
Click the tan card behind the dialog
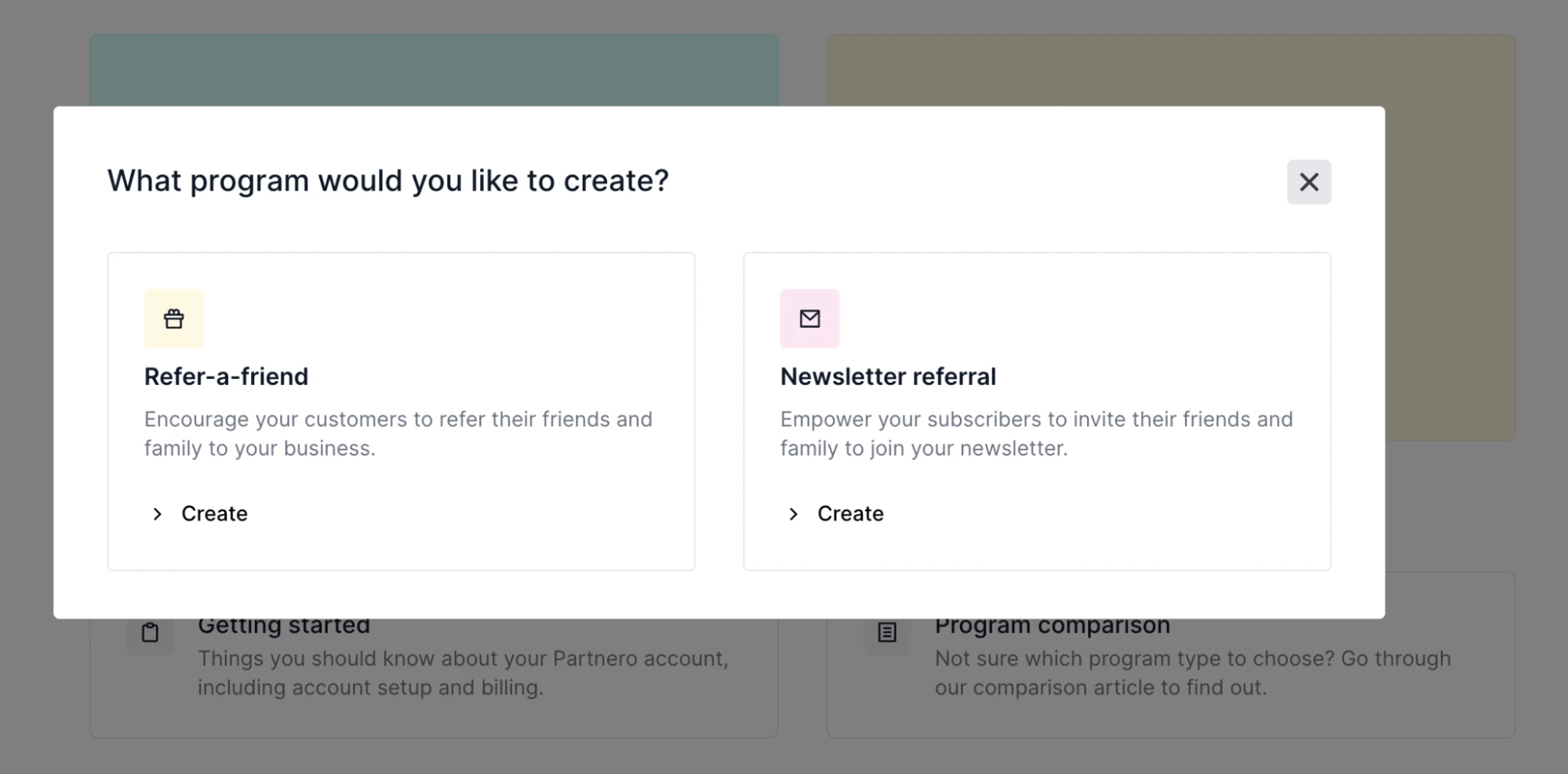[x=1170, y=69]
